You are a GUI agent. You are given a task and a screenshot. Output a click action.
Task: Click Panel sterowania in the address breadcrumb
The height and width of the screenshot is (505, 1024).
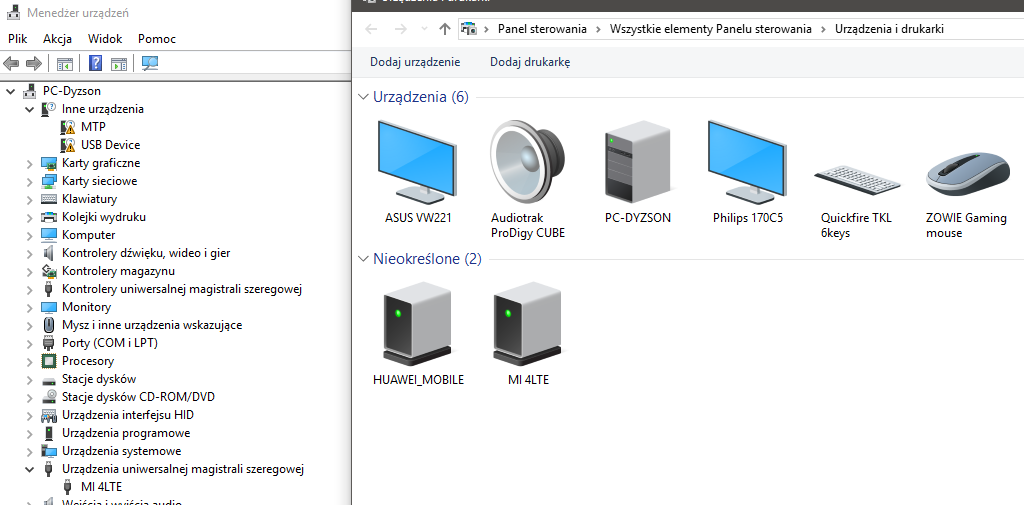[542, 29]
